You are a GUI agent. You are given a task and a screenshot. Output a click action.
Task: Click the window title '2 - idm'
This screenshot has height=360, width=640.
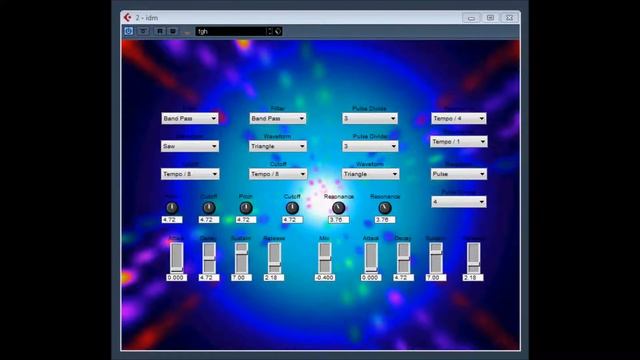147,18
